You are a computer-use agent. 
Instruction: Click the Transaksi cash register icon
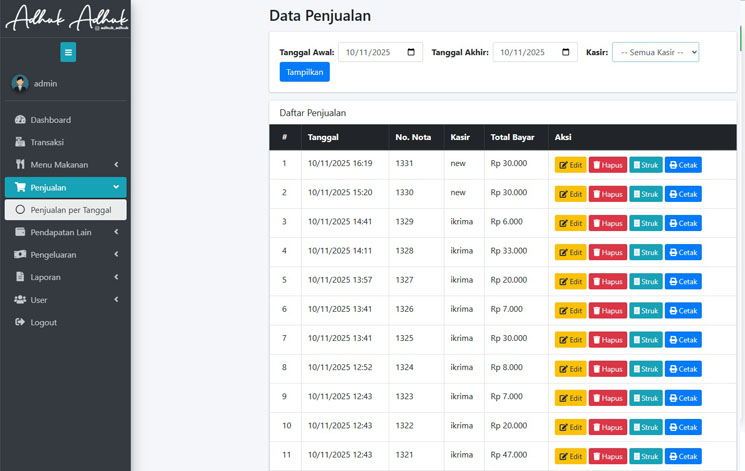[x=20, y=142]
